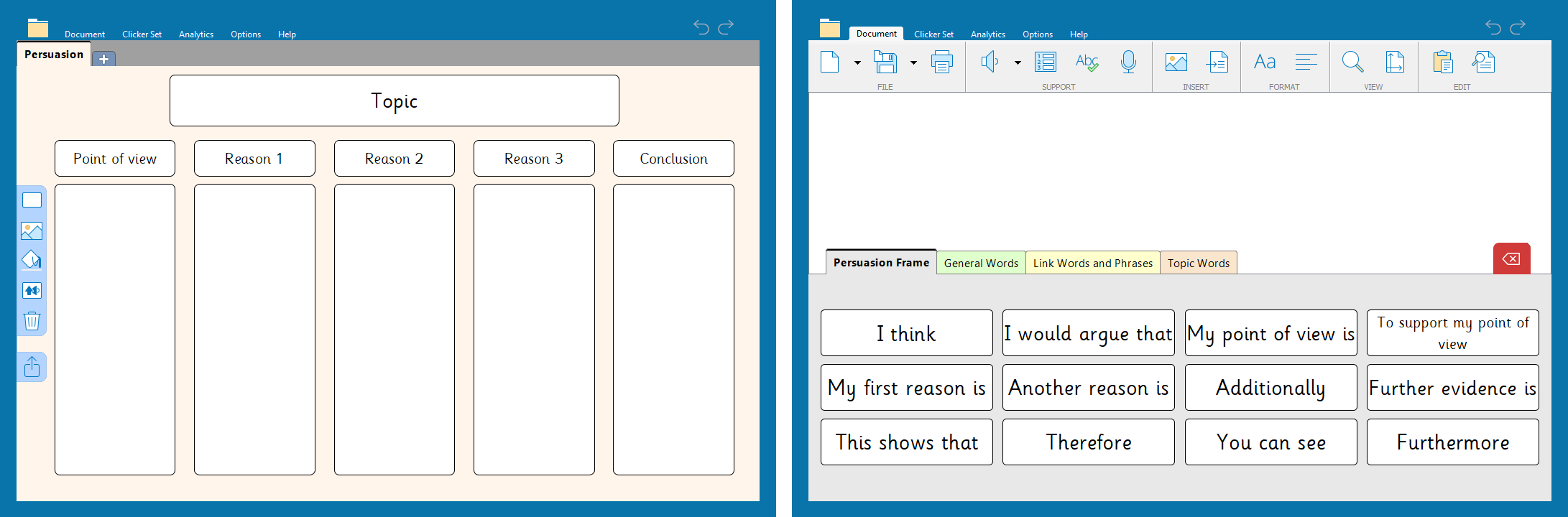Select the paint bucket fill tool
The height and width of the screenshot is (517, 1568).
click(x=32, y=260)
